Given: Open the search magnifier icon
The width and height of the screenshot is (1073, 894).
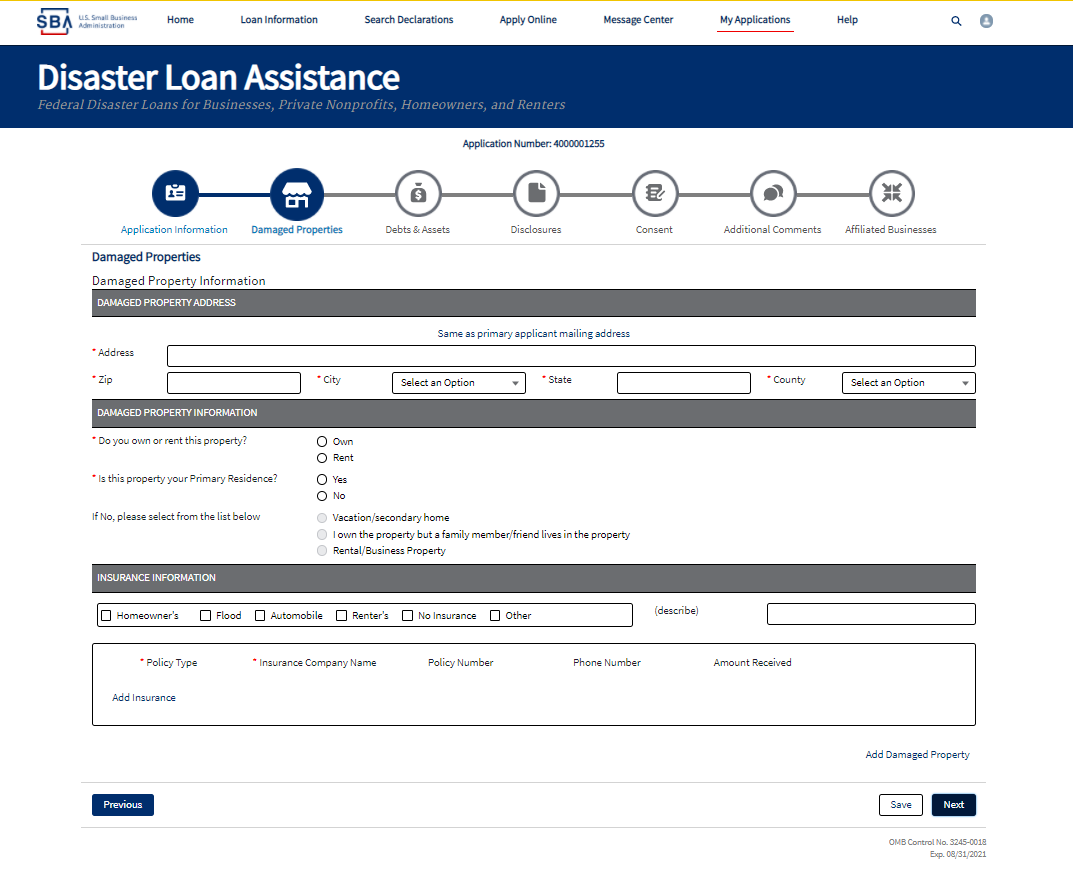Looking at the screenshot, I should pyautogui.click(x=956, y=21).
